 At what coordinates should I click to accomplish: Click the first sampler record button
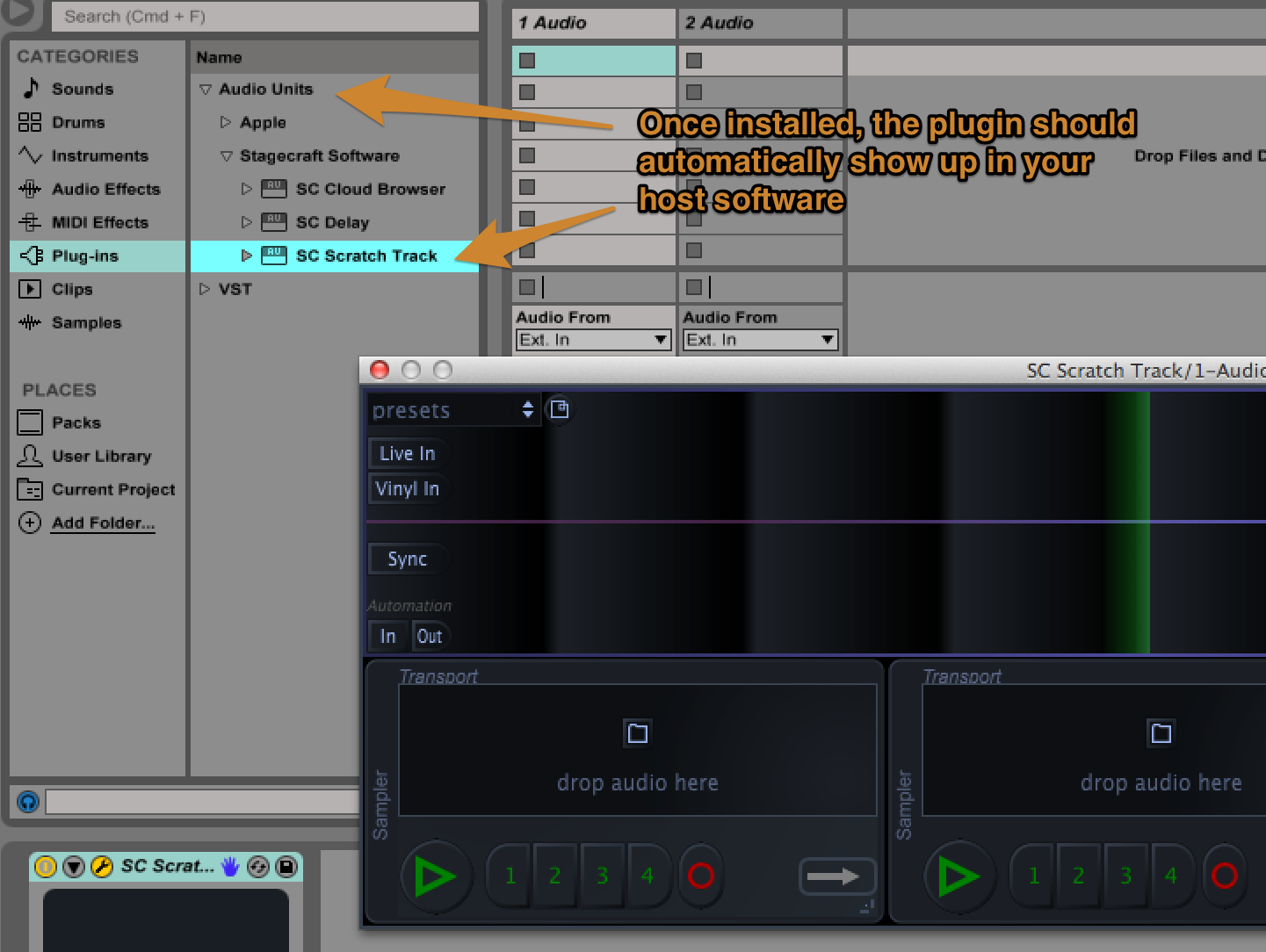click(701, 876)
